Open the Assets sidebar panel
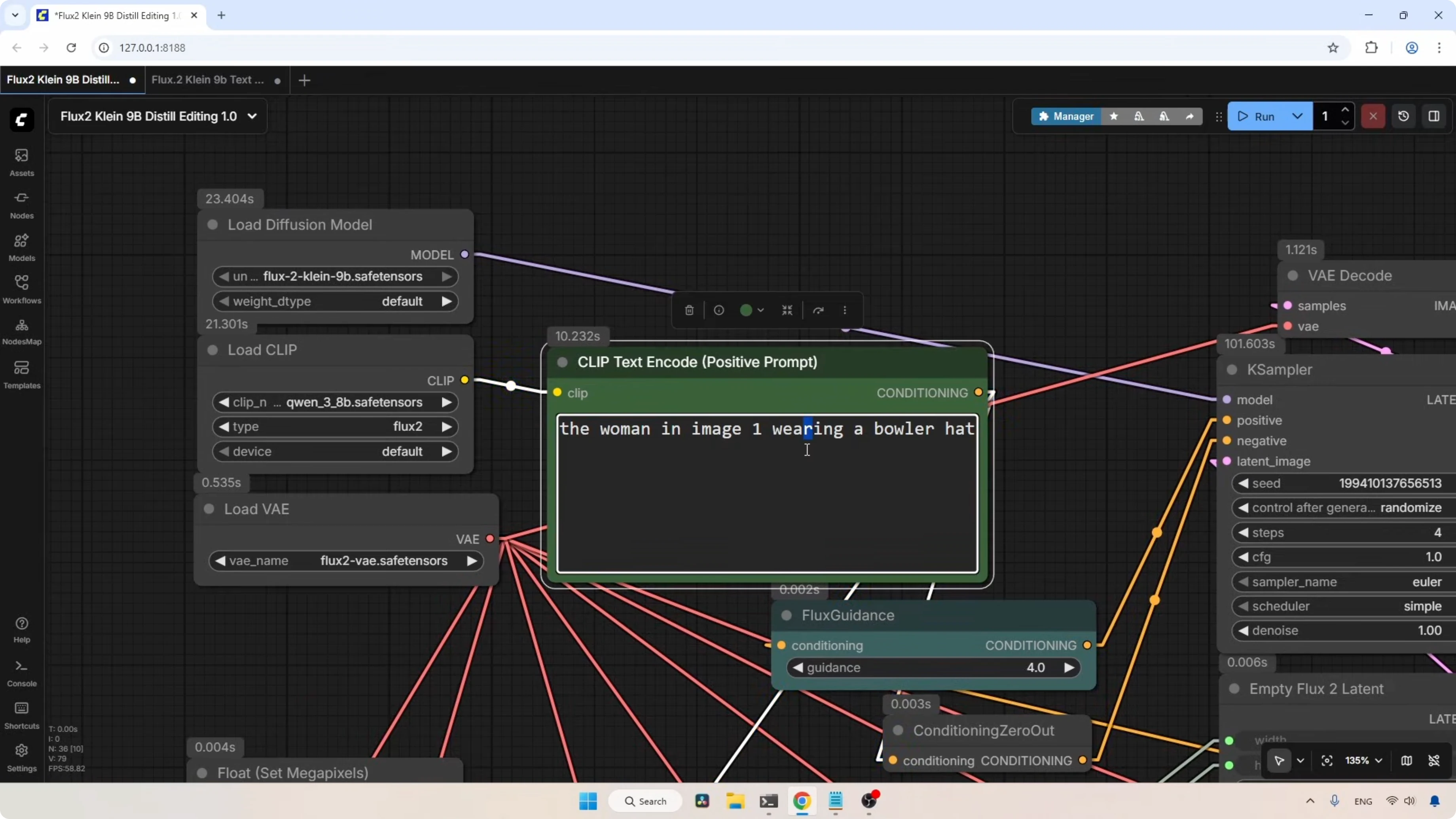 click(x=21, y=162)
